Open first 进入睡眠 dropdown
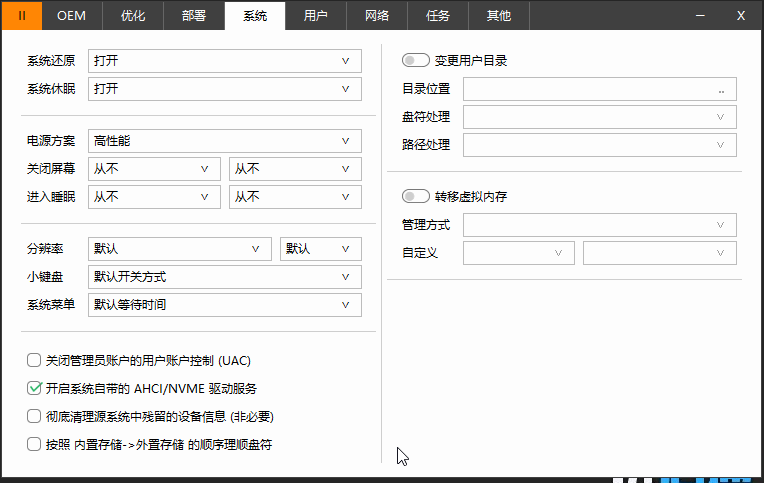 (154, 197)
